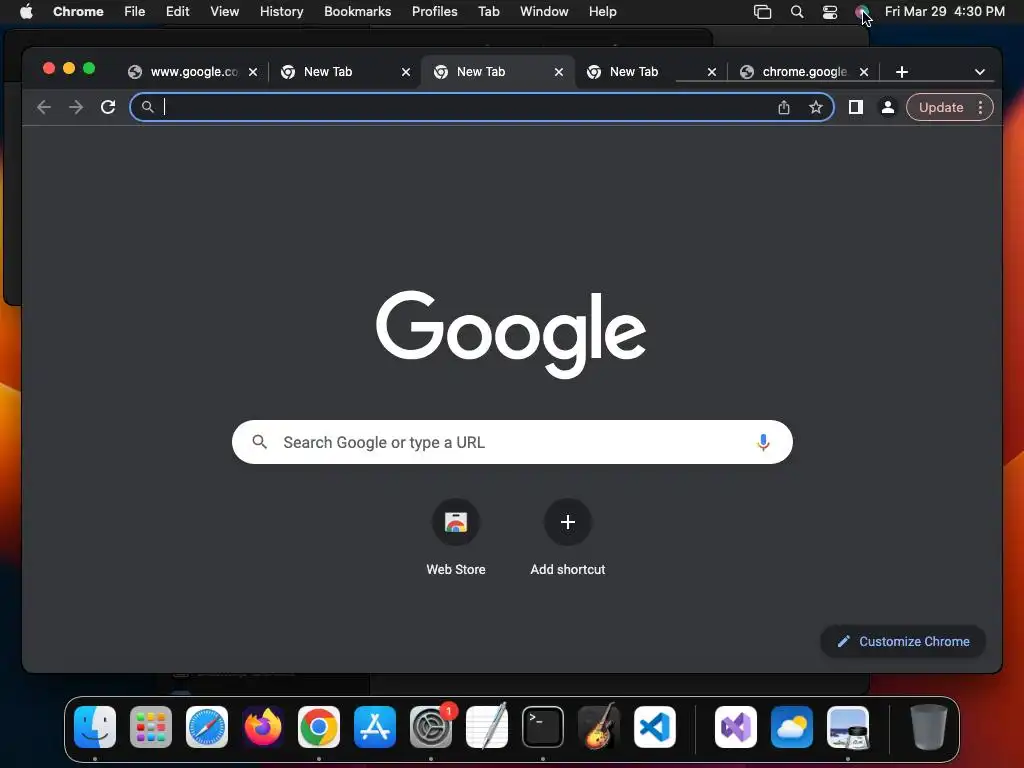Open the History menu
Screen dimensions: 1024x768
[281, 12]
